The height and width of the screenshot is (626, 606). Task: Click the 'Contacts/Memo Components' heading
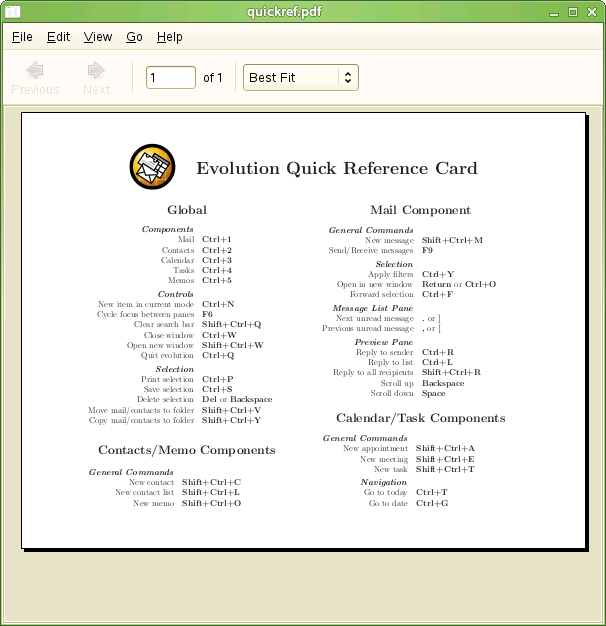point(187,450)
